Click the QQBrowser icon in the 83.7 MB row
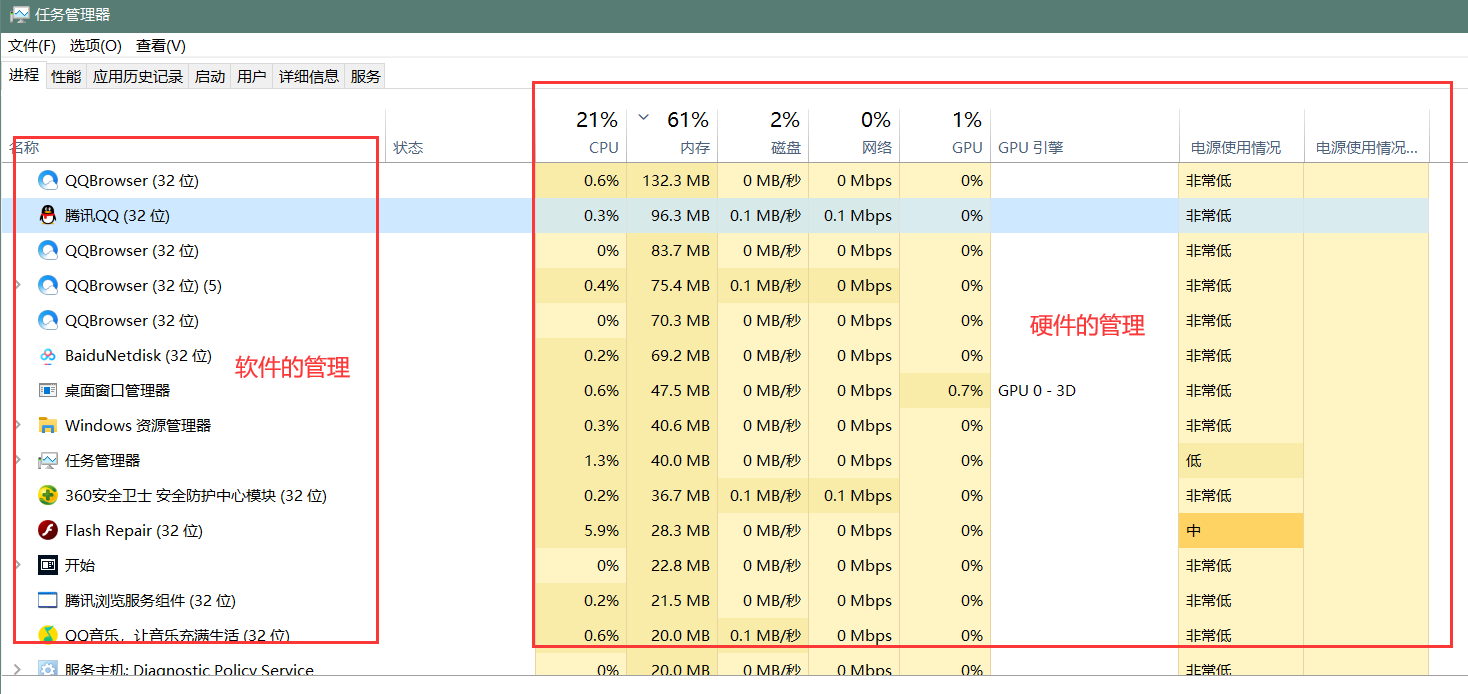This screenshot has height=694, width=1468. [48, 251]
